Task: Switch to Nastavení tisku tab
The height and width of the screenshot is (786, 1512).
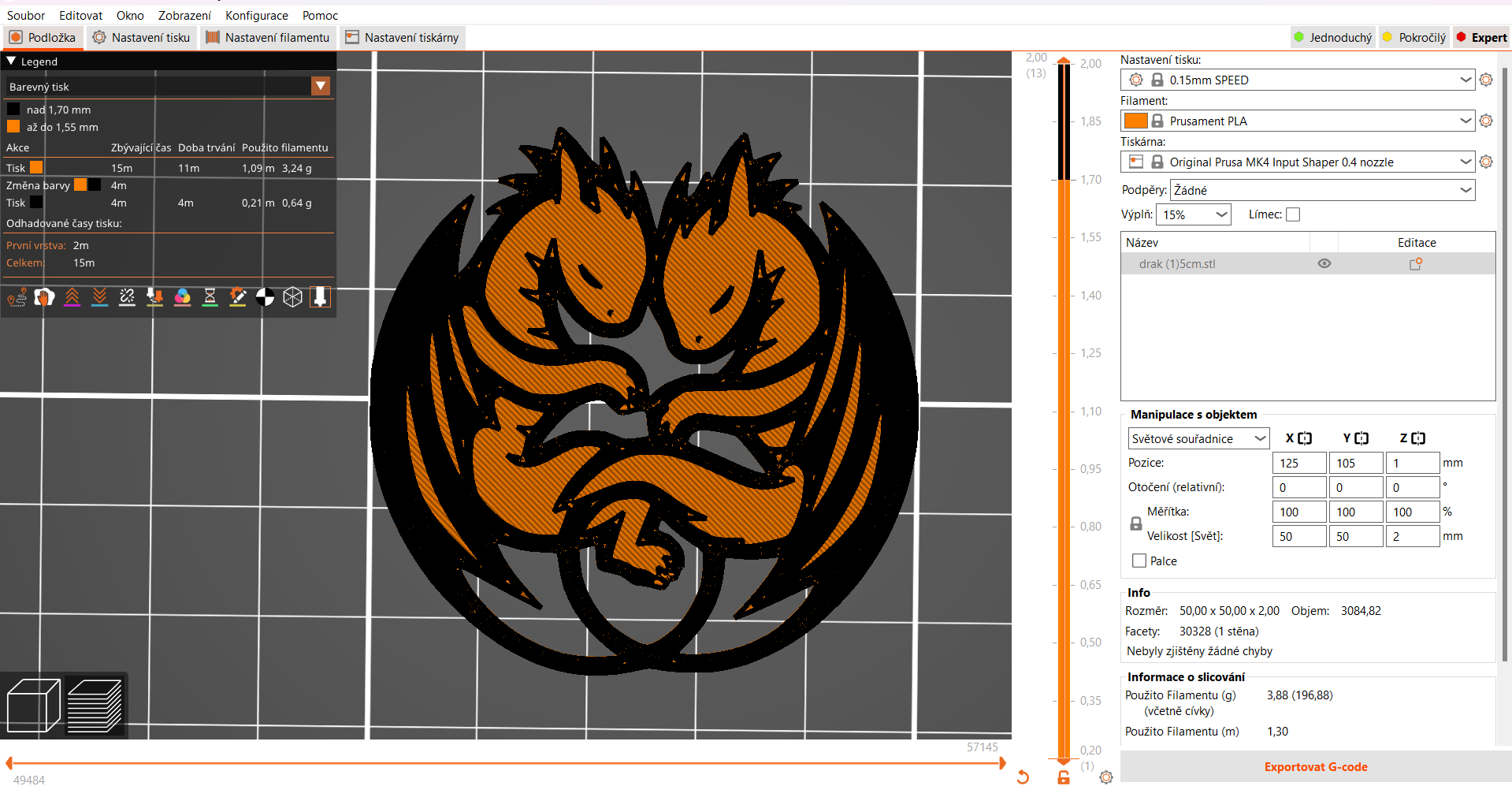Action: click(141, 37)
